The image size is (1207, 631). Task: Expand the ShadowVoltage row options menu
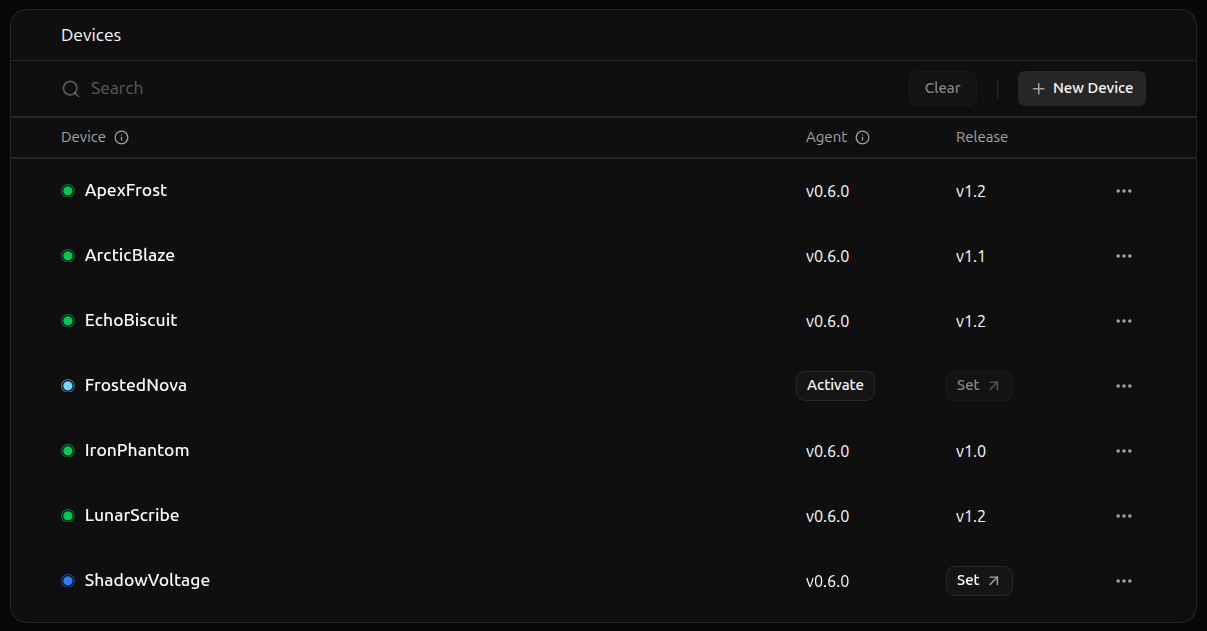(1124, 581)
